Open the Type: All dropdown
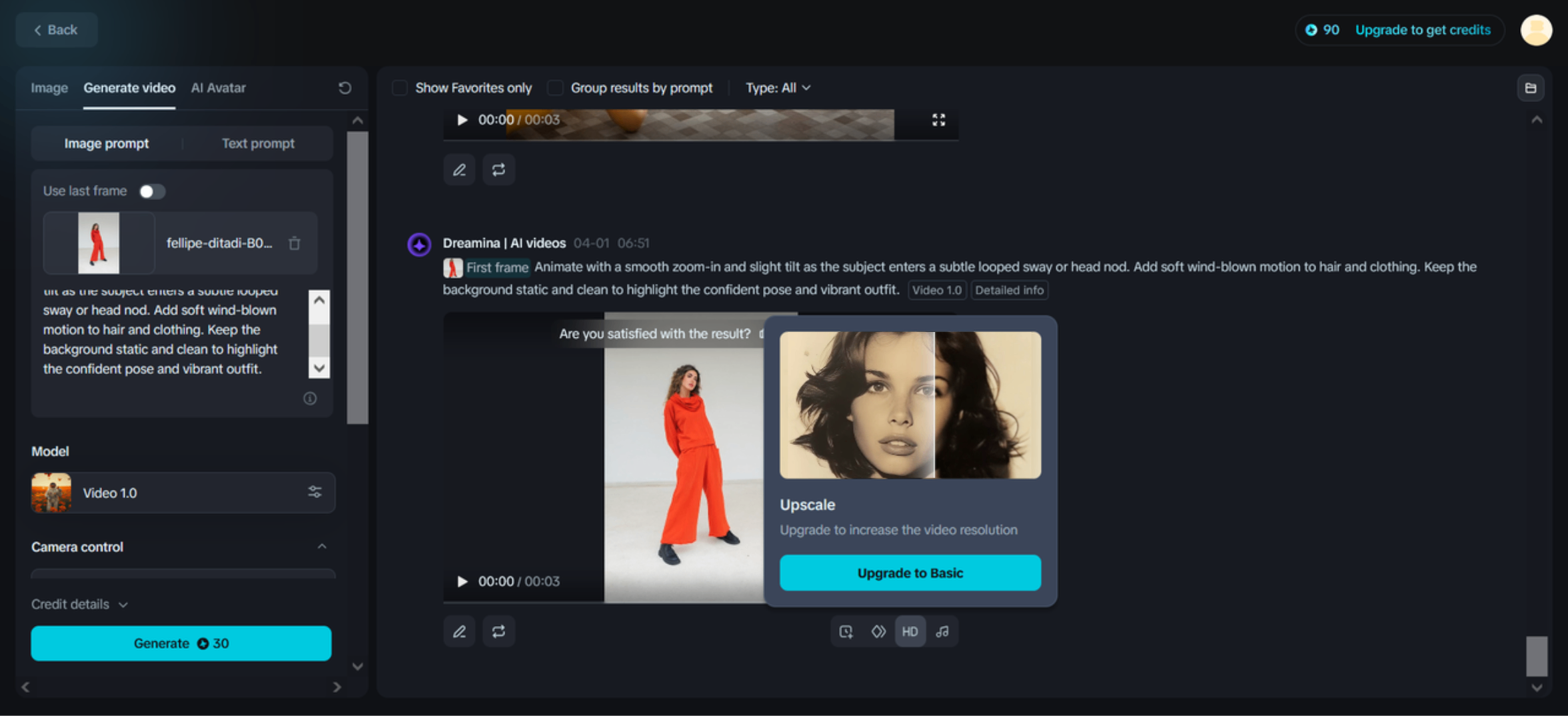This screenshot has height=716, width=1568. [x=778, y=88]
